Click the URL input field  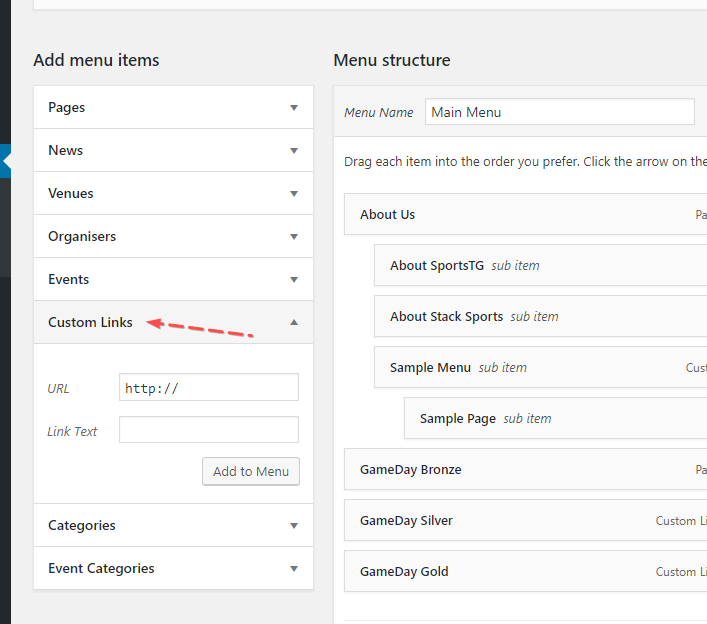[208, 388]
